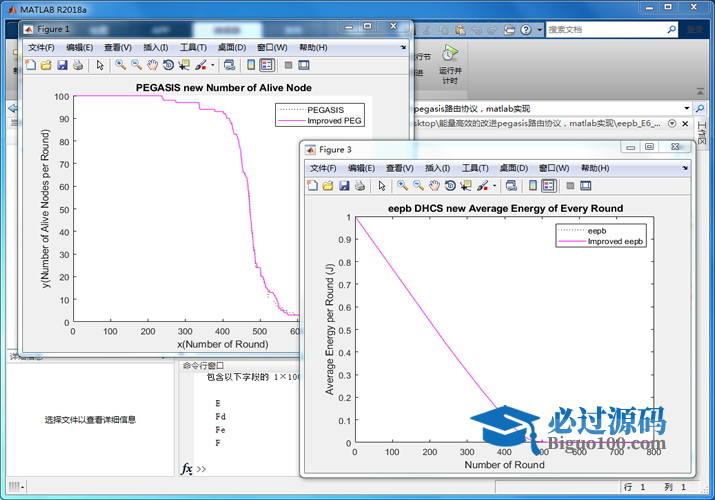Activate Zoom Out tool in Figure 1
715x500 pixels.
(136, 65)
